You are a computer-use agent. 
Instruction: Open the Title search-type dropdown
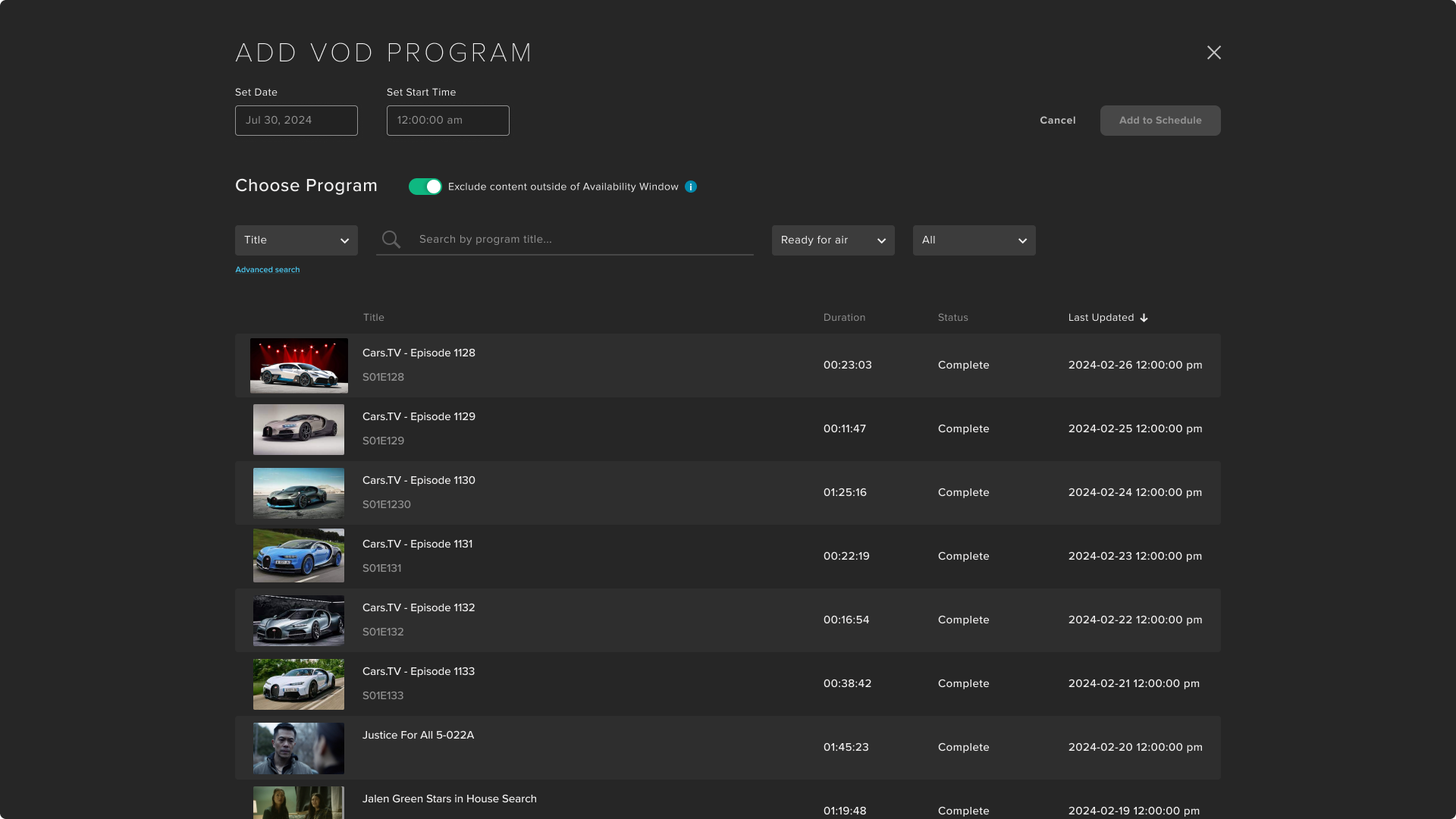point(297,240)
